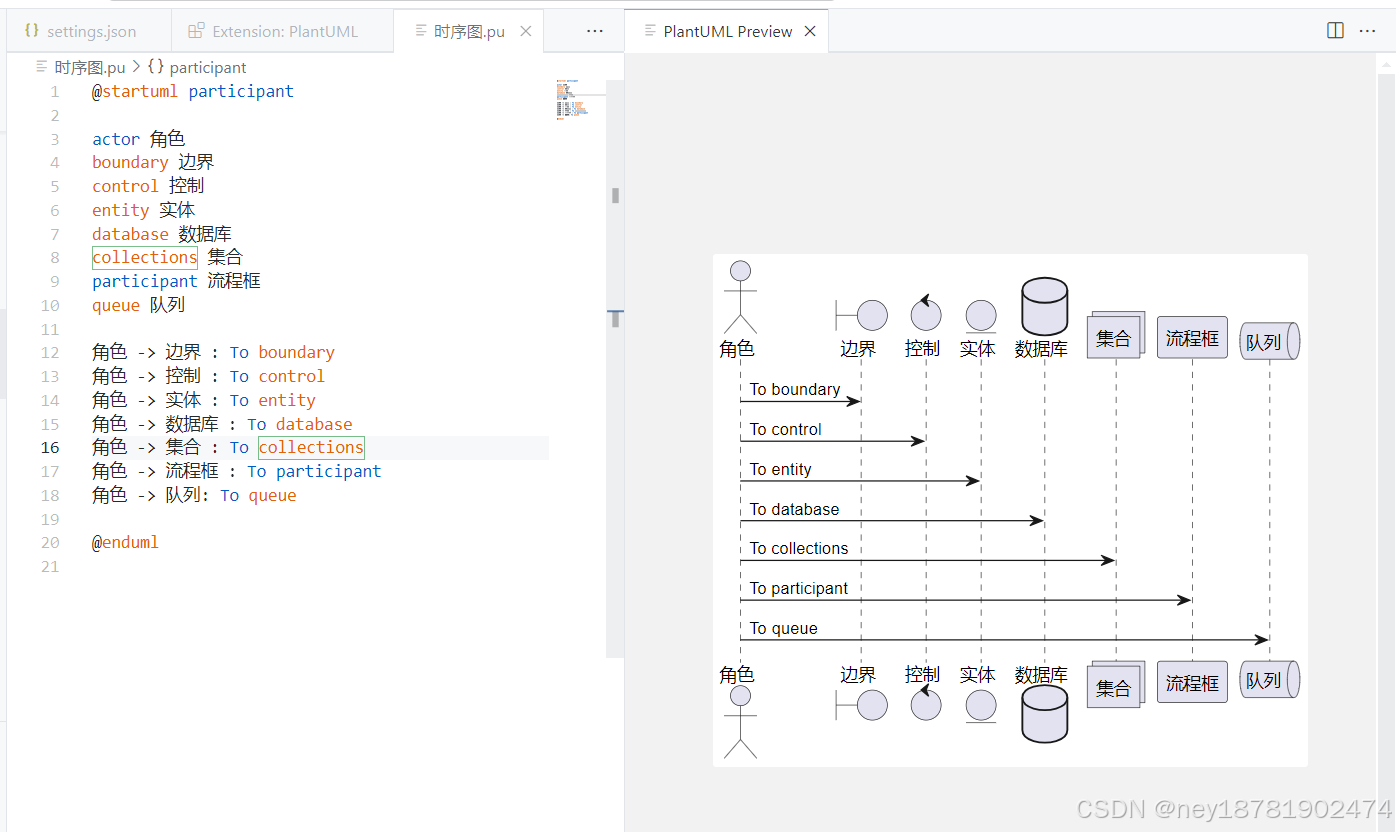
Task: Click the bottom control circle-arrow symbol
Action: 926,703
